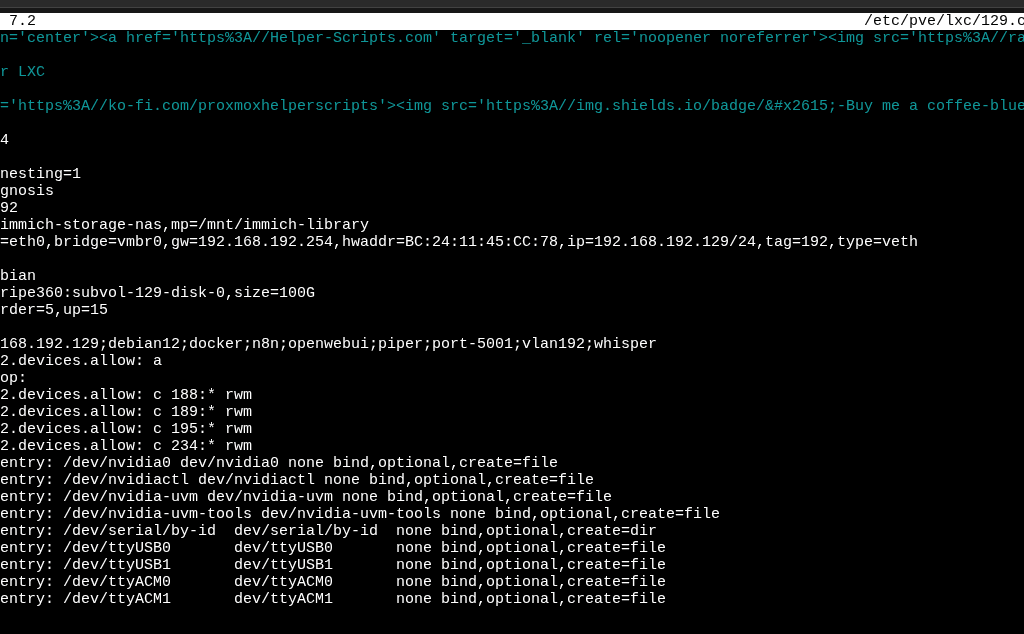Click the immich-storage-nas mount point line

coord(184,225)
